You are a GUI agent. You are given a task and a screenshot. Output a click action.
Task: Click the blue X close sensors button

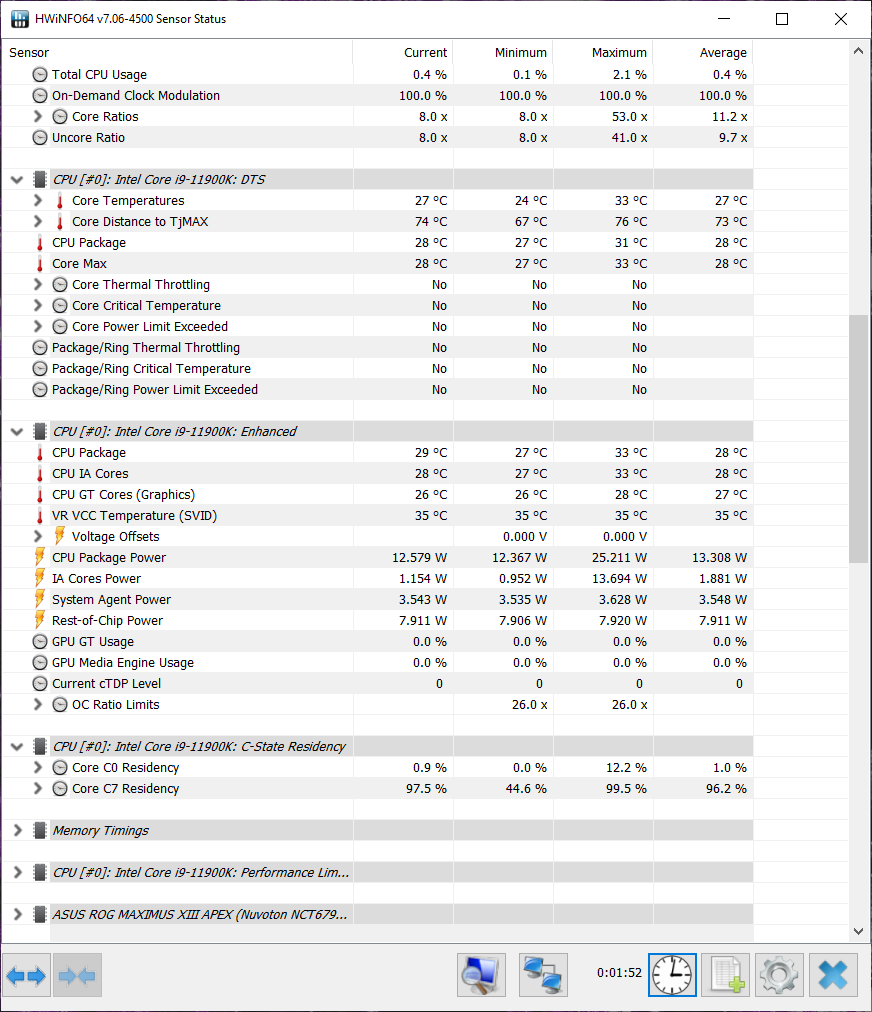pyautogui.click(x=833, y=976)
